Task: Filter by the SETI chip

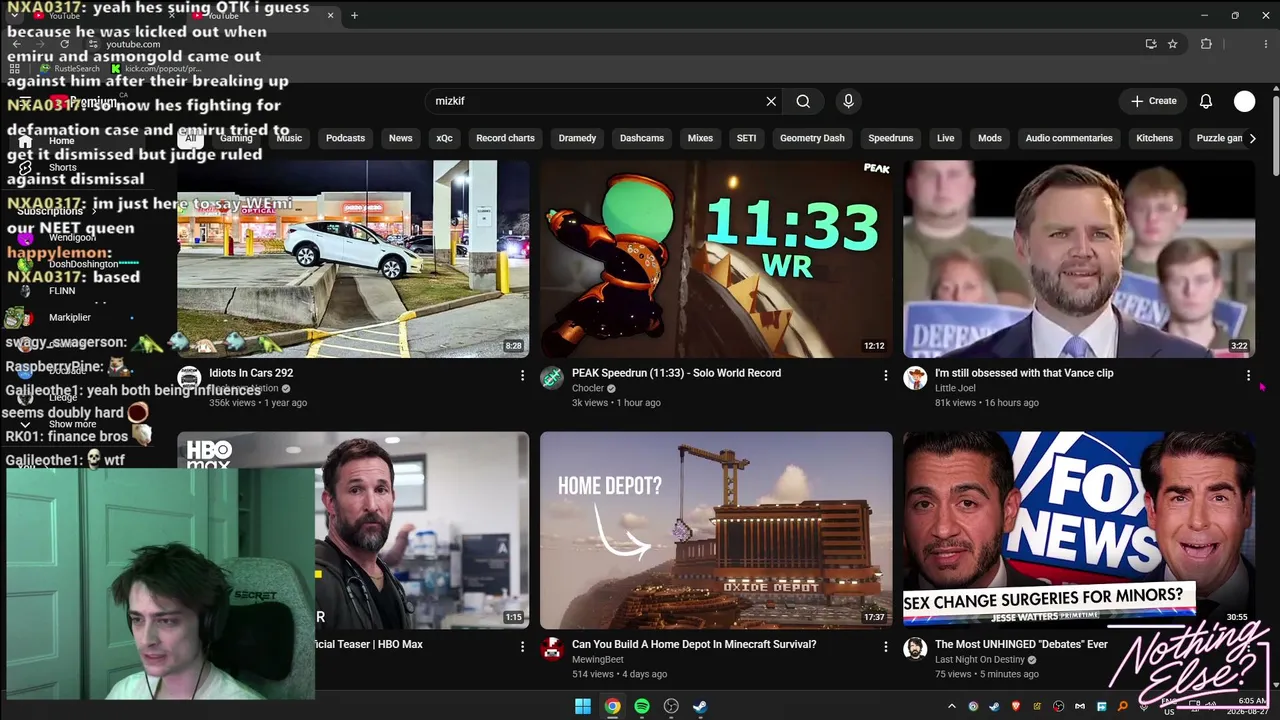Action: pos(746,138)
